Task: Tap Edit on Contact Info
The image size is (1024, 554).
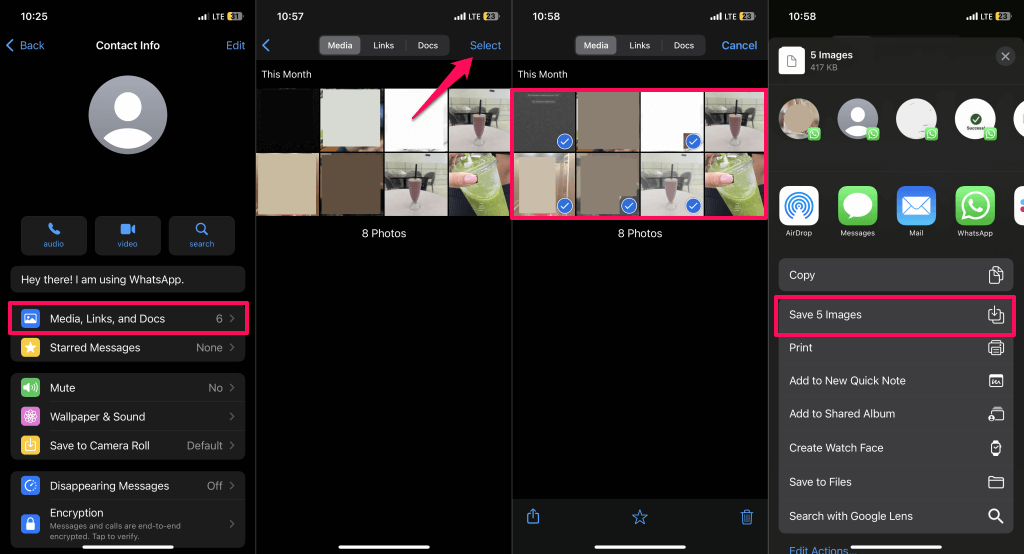Action: [235, 45]
